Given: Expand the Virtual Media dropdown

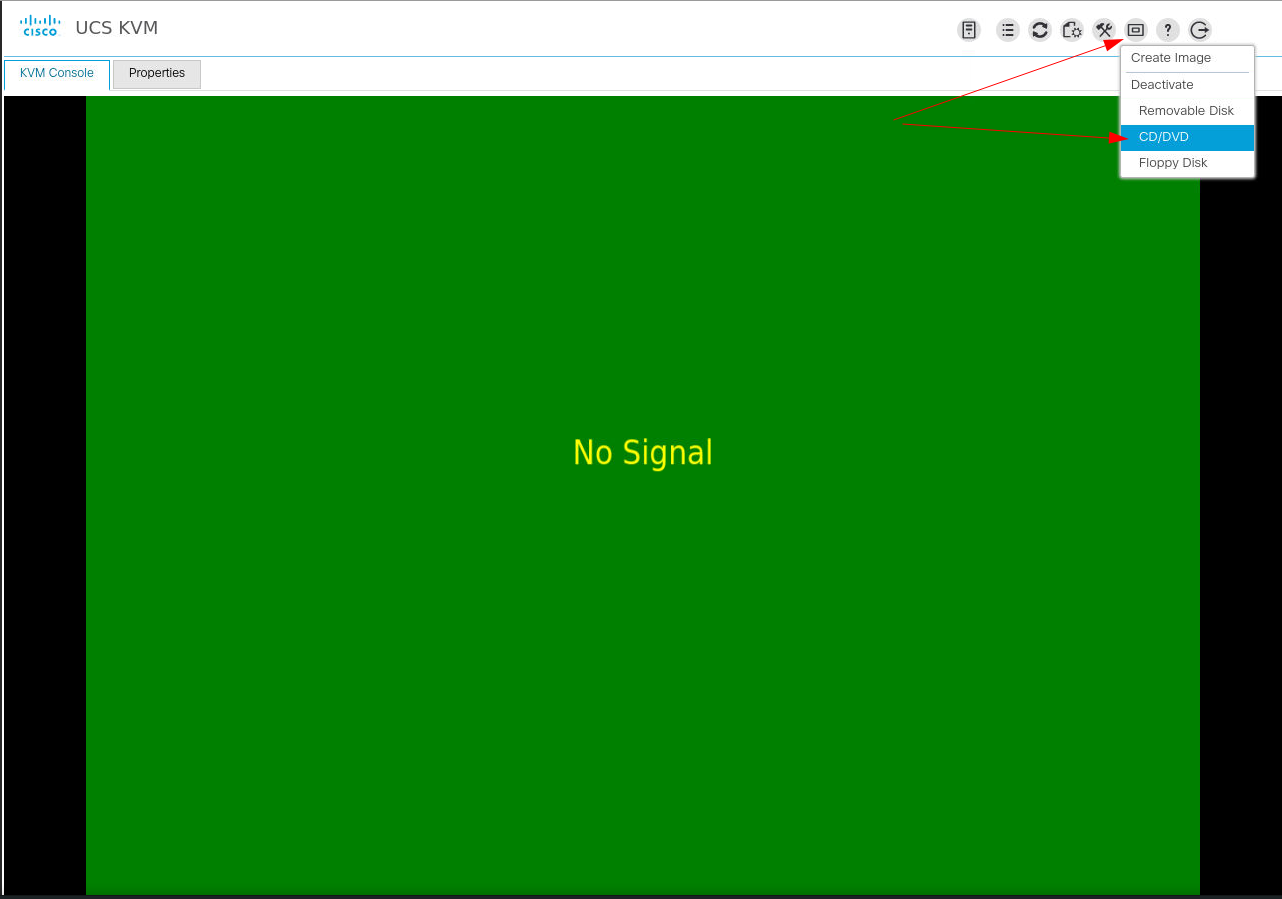Looking at the screenshot, I should point(1135,30).
